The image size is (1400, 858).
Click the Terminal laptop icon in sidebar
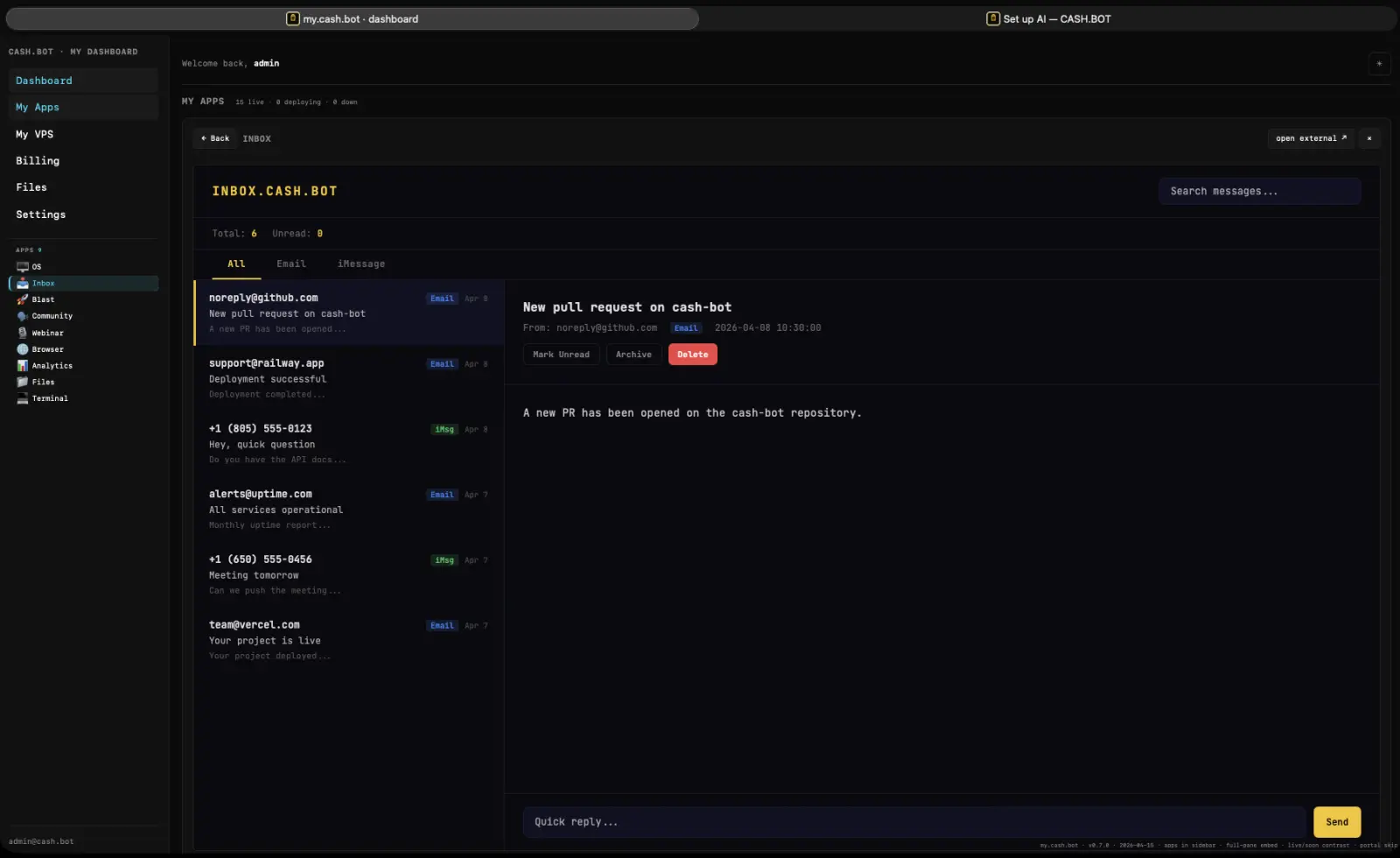23,398
